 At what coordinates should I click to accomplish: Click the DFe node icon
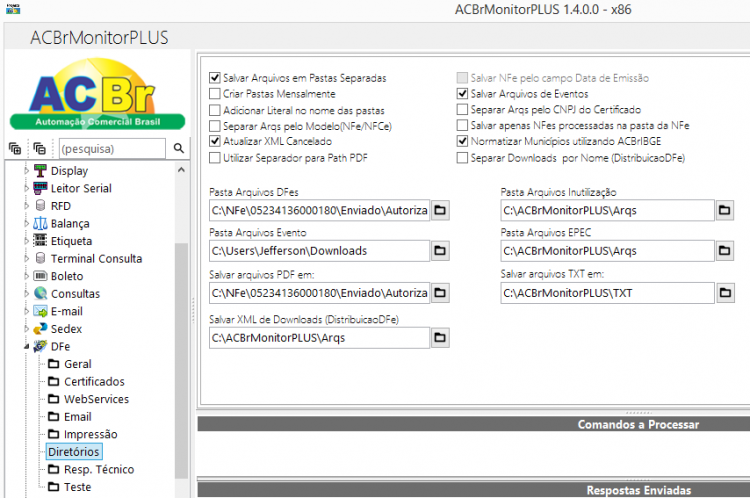pyautogui.click(x=40, y=346)
